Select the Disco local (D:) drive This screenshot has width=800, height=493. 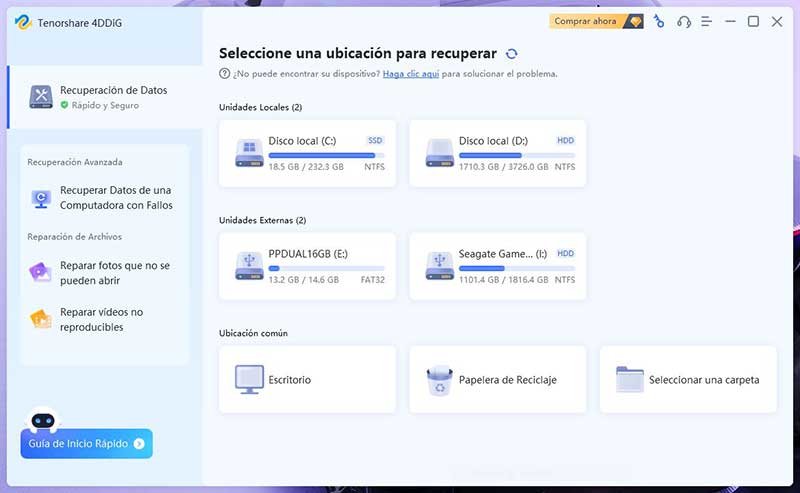coord(497,154)
